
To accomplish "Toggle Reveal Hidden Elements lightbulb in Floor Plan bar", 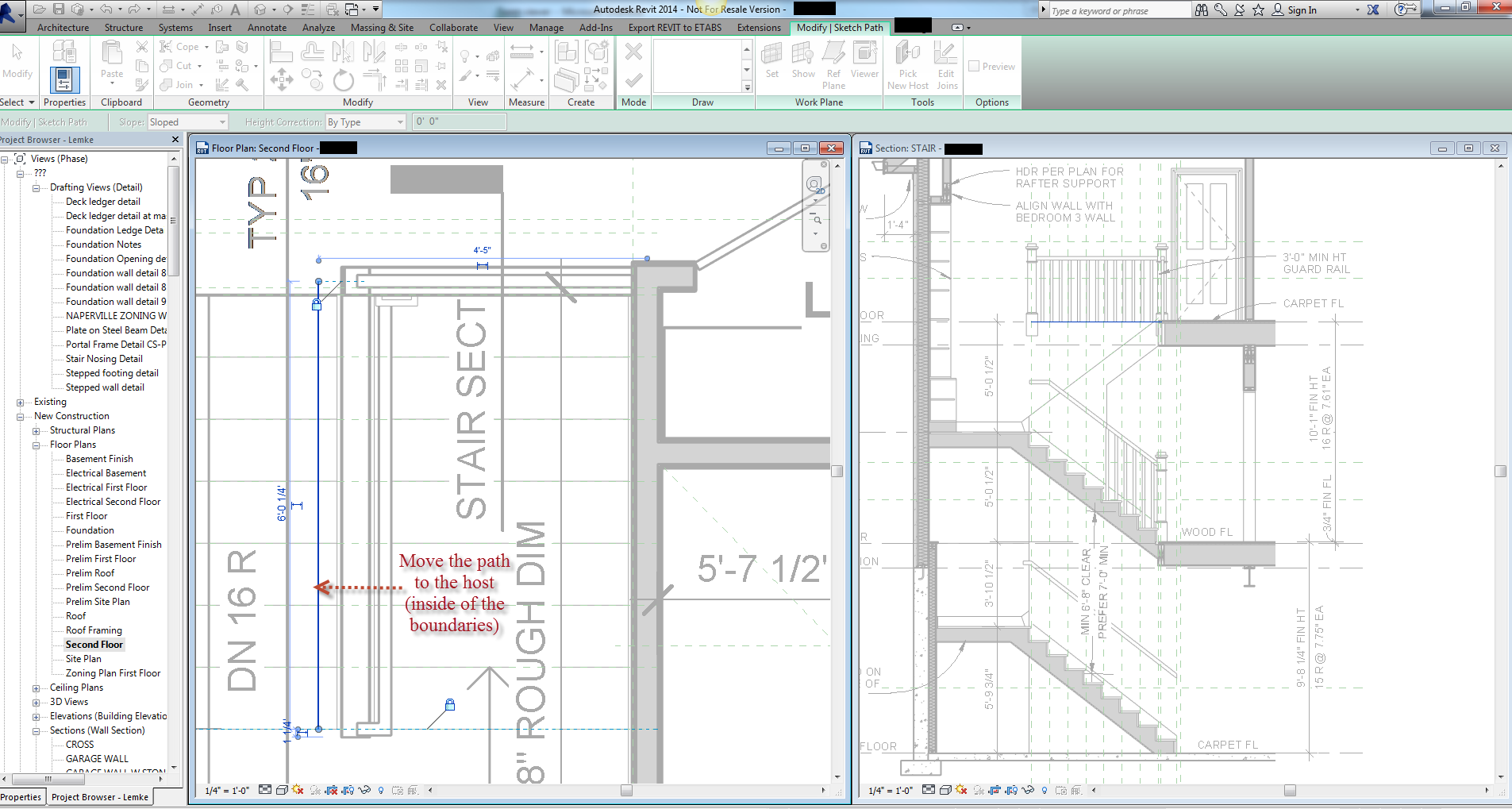I will pos(381,790).
